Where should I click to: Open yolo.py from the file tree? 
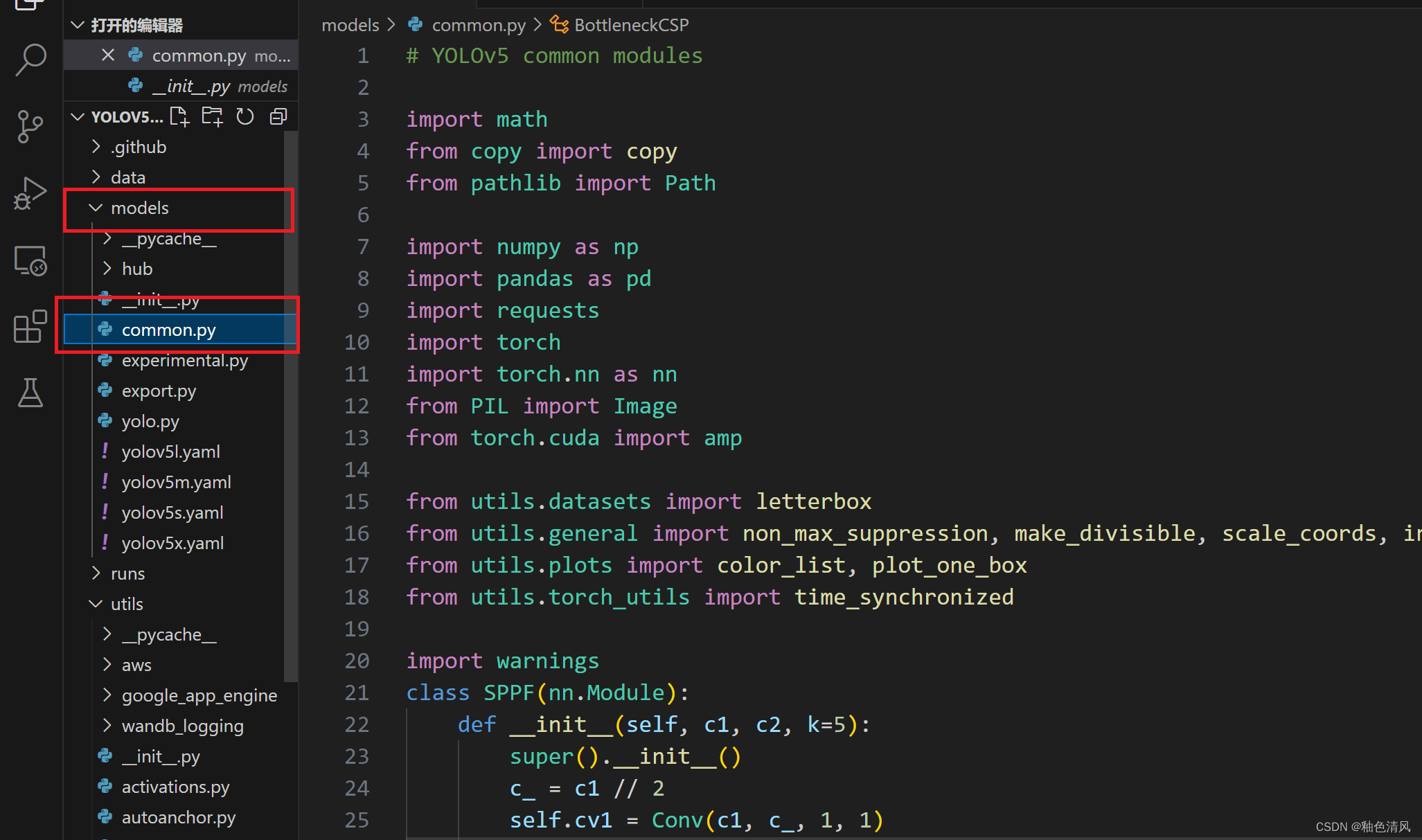(x=150, y=421)
